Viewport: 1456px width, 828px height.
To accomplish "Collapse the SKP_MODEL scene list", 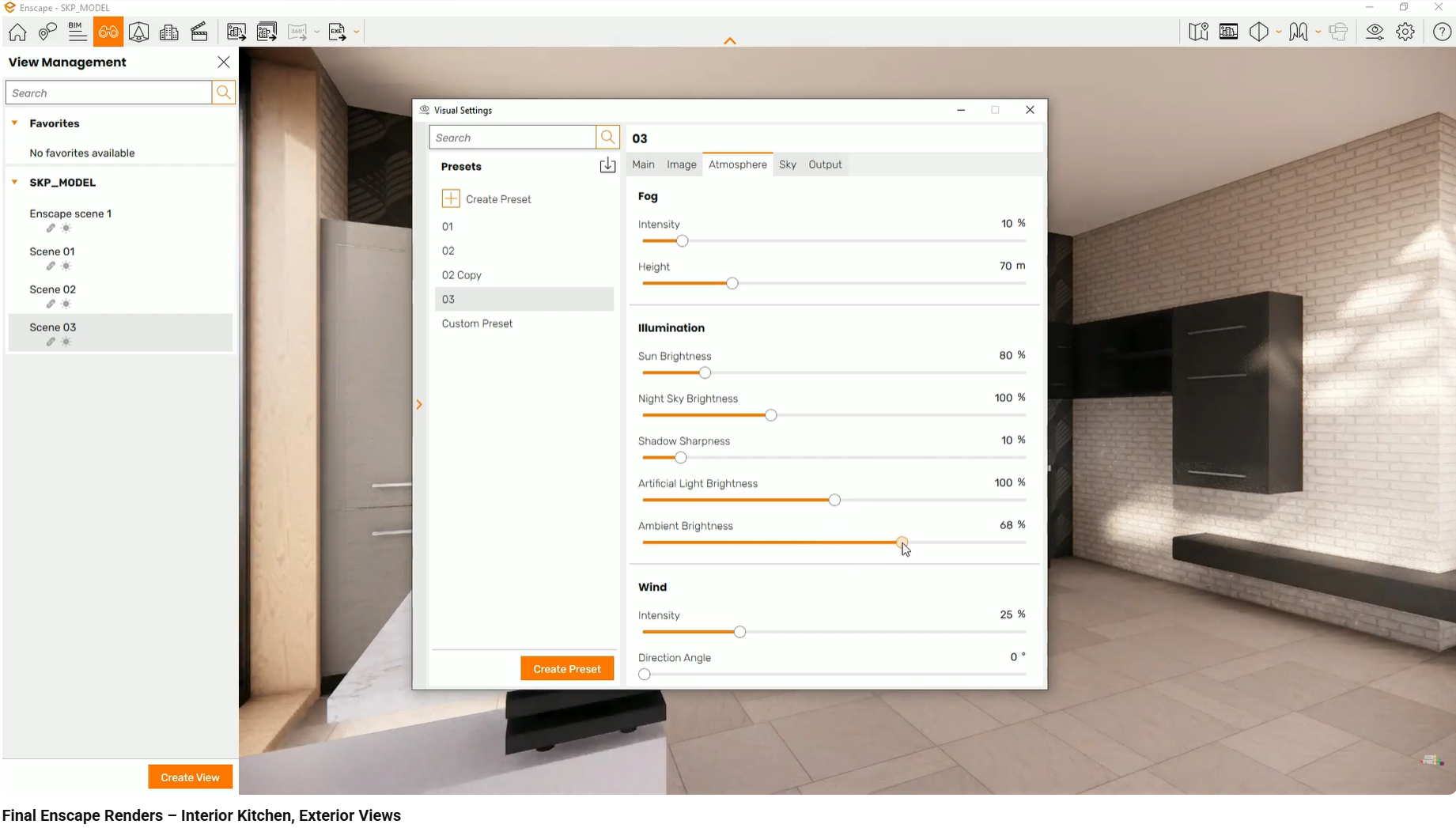I will pos(15,183).
